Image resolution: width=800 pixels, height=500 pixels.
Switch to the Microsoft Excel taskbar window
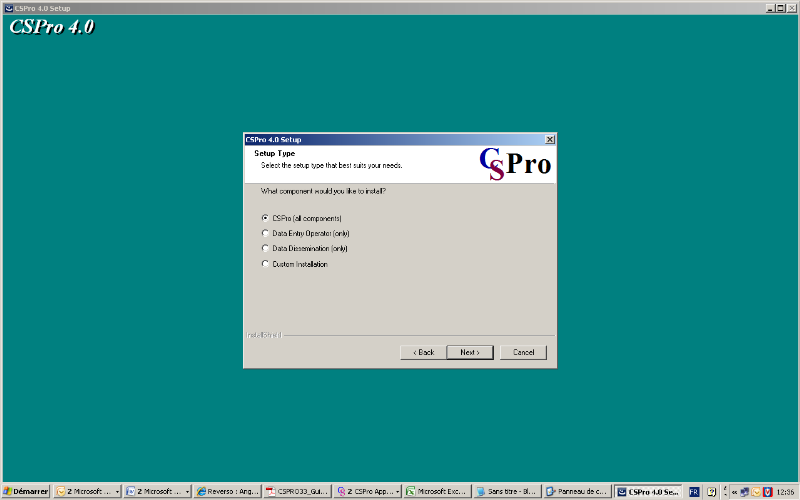click(x=437, y=491)
